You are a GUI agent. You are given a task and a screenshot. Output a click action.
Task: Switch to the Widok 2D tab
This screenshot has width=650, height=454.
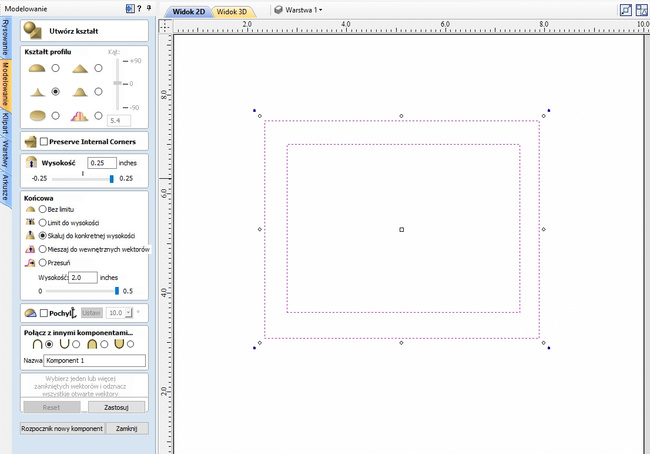[189, 12]
